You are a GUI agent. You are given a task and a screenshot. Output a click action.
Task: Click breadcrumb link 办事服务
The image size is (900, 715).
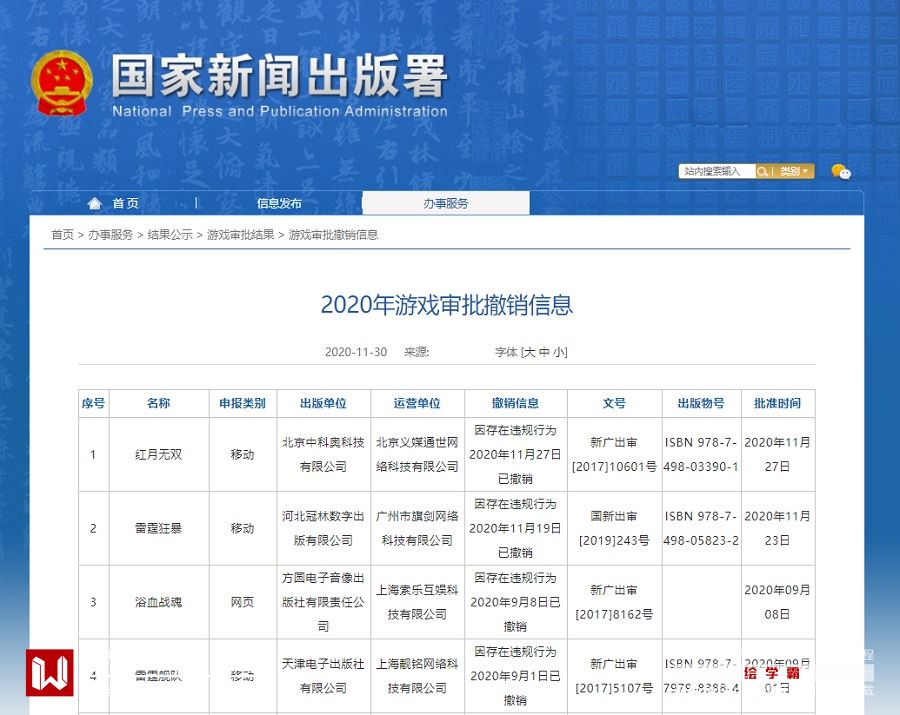point(110,235)
